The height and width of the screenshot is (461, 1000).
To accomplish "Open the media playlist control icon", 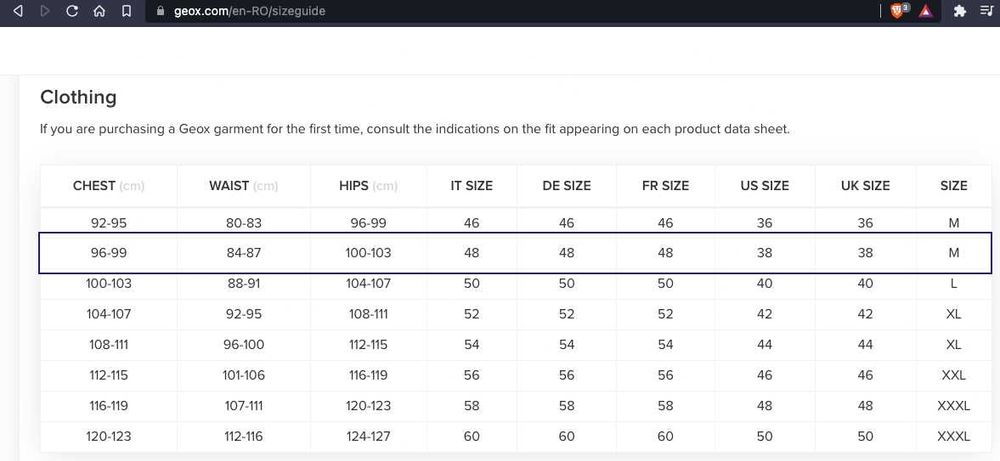I will tap(986, 11).
